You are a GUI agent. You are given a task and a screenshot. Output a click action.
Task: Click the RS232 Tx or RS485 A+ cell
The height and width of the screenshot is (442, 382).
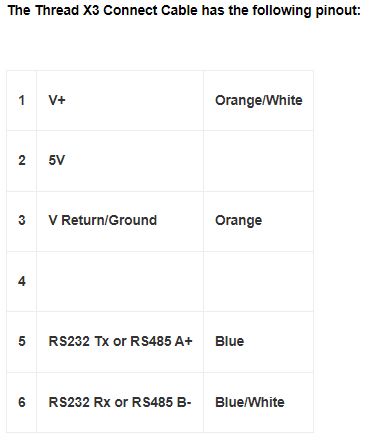click(x=120, y=342)
